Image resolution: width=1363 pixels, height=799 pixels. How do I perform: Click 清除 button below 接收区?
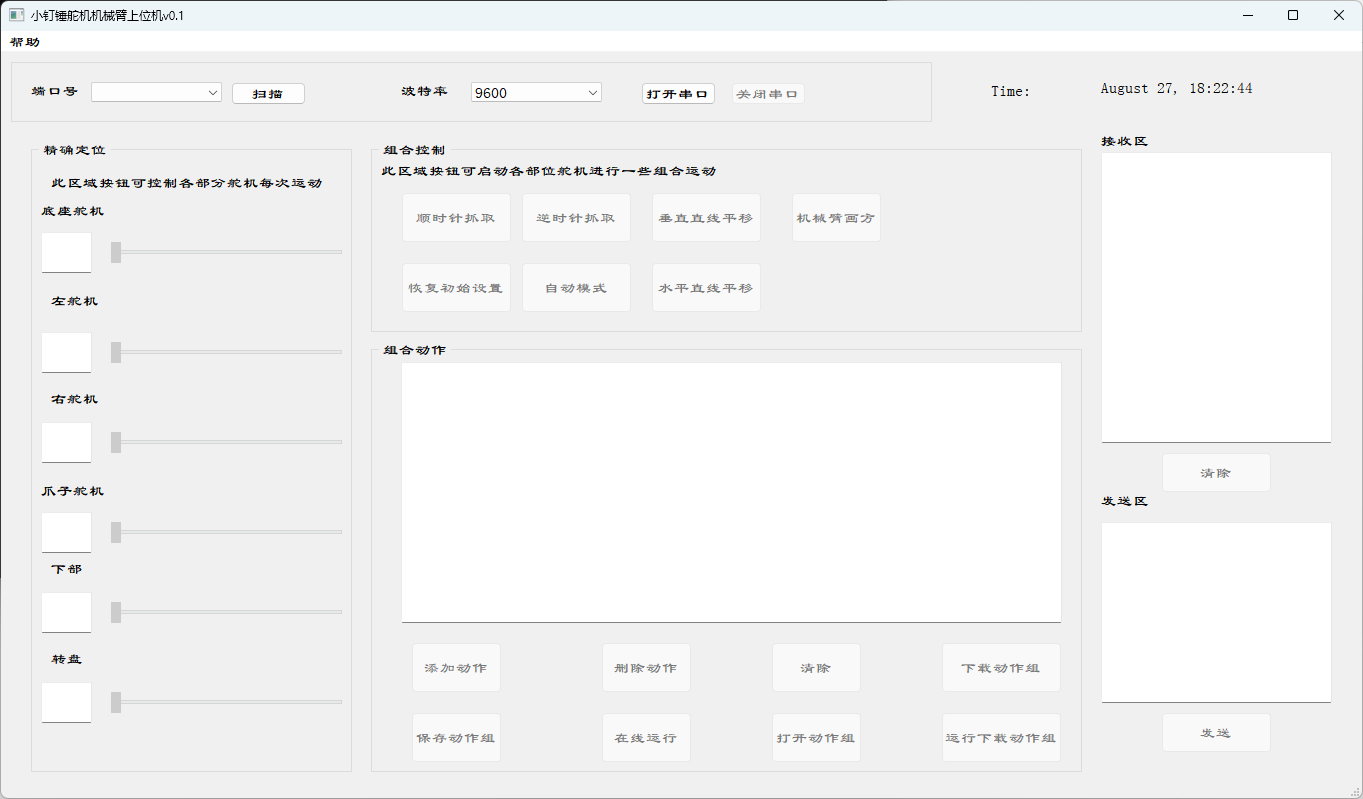pos(1216,473)
